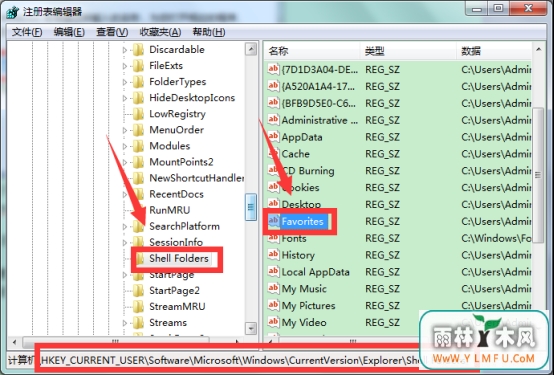Select the Desktop value name
This screenshot has height=375, width=554.
[301, 204]
